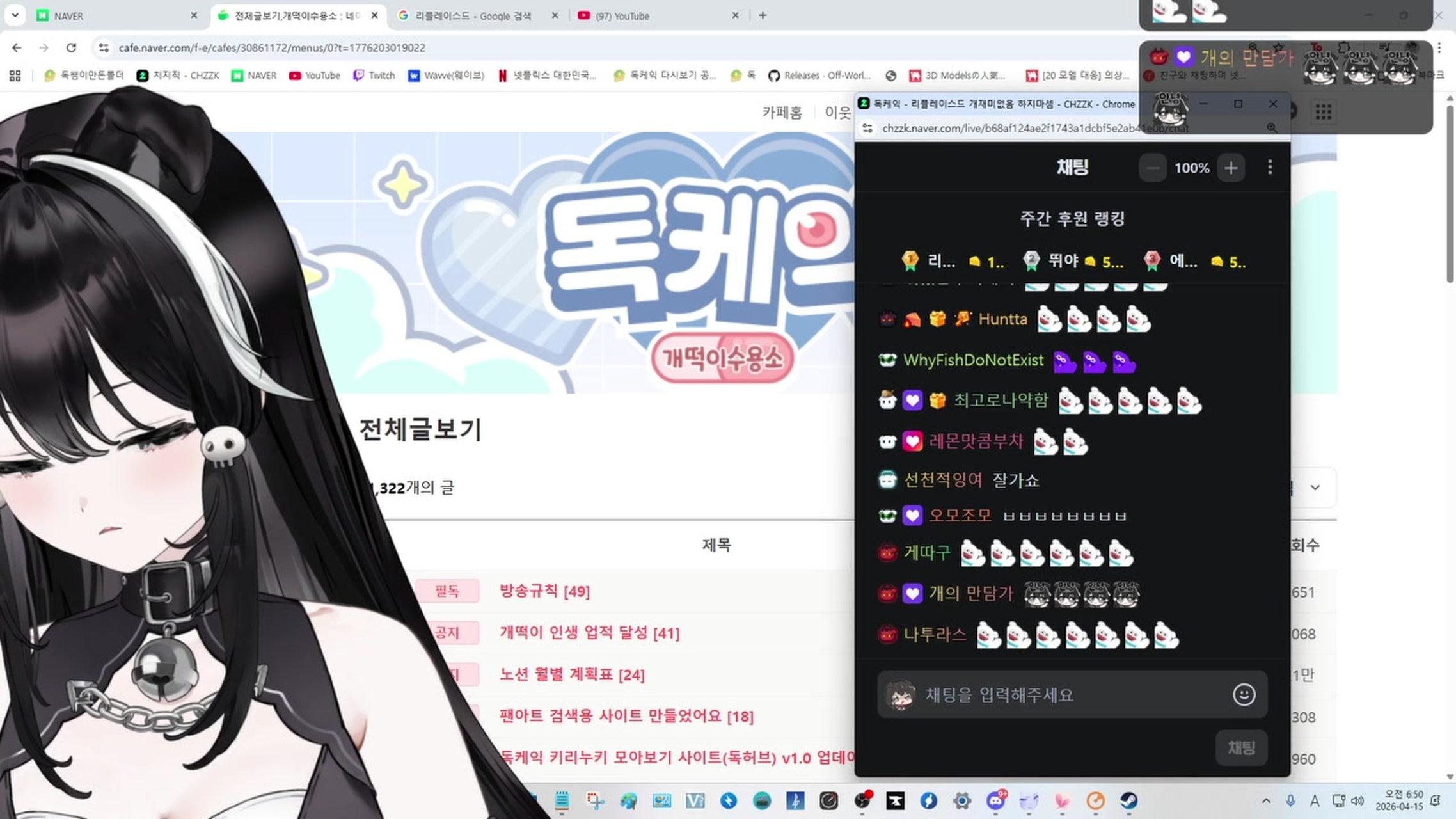Open the Twitch bookmark

click(x=375, y=75)
